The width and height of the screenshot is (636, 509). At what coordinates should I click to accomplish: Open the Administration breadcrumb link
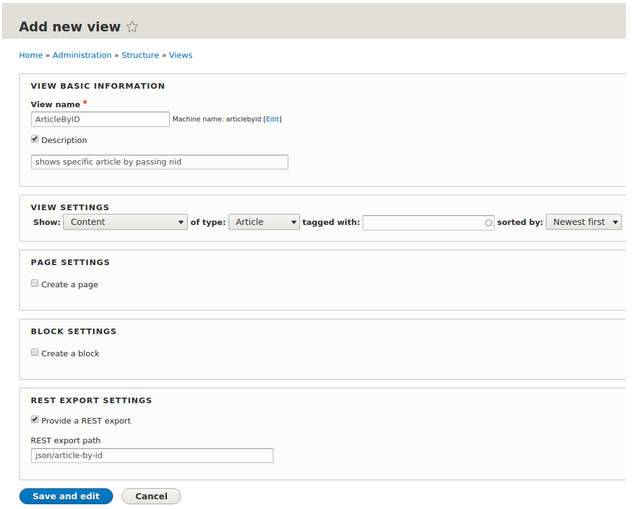82,55
